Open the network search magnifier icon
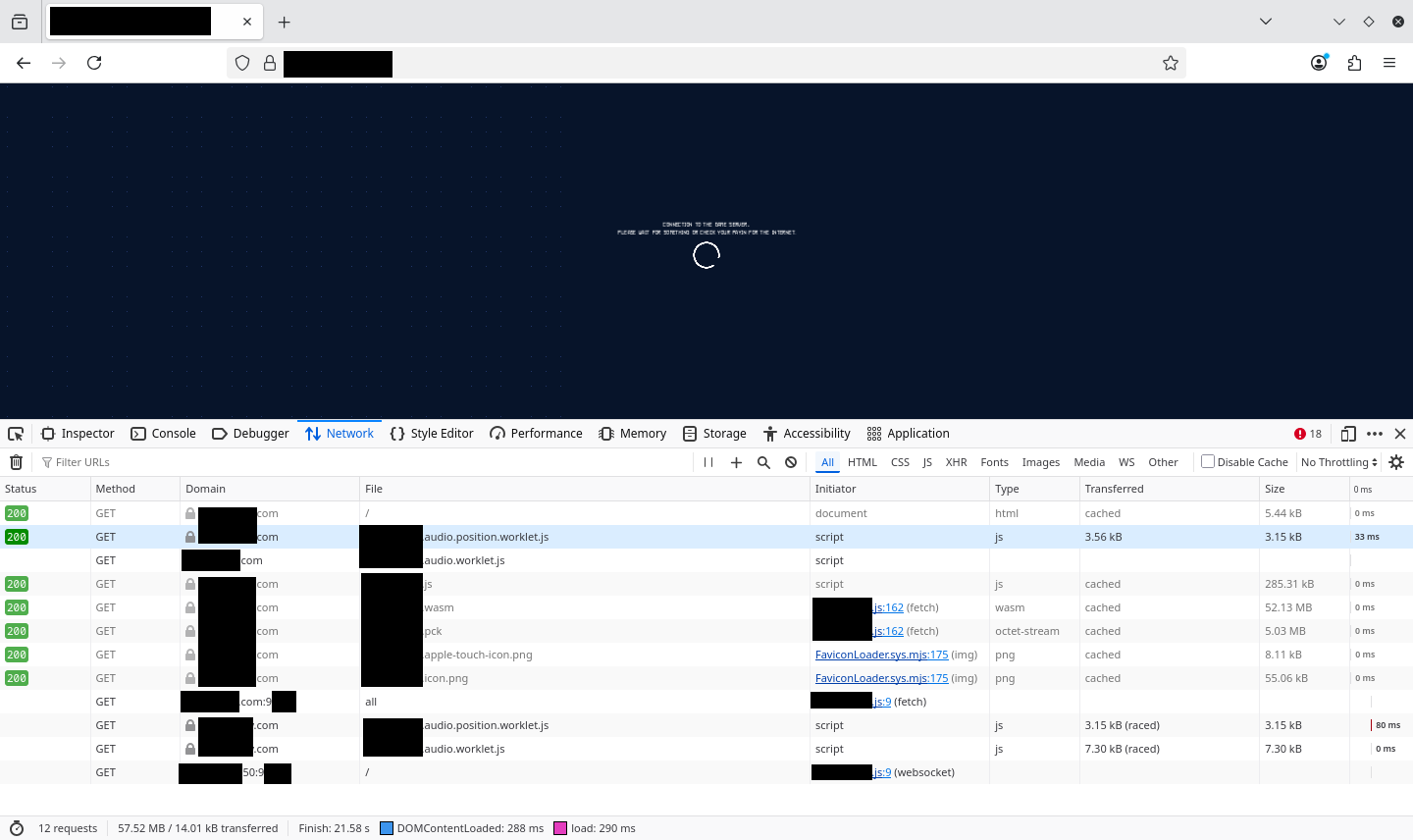 click(763, 462)
